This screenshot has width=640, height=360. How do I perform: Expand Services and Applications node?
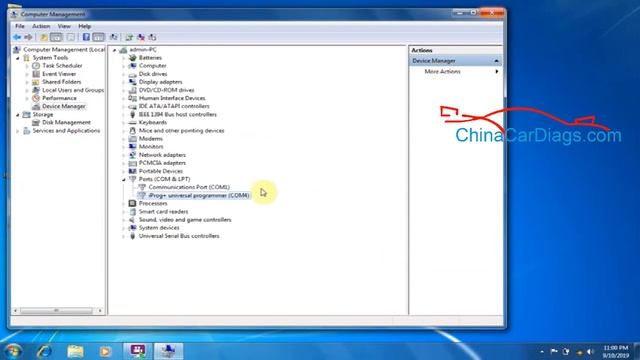(18, 131)
